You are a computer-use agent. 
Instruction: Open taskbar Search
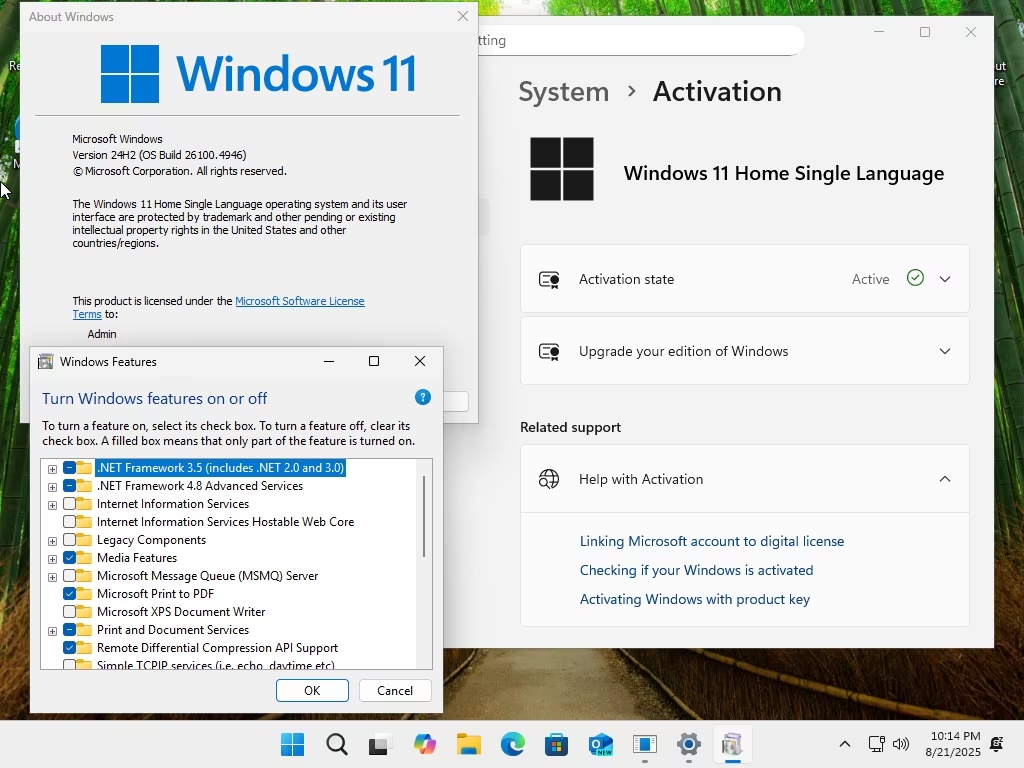coord(337,744)
